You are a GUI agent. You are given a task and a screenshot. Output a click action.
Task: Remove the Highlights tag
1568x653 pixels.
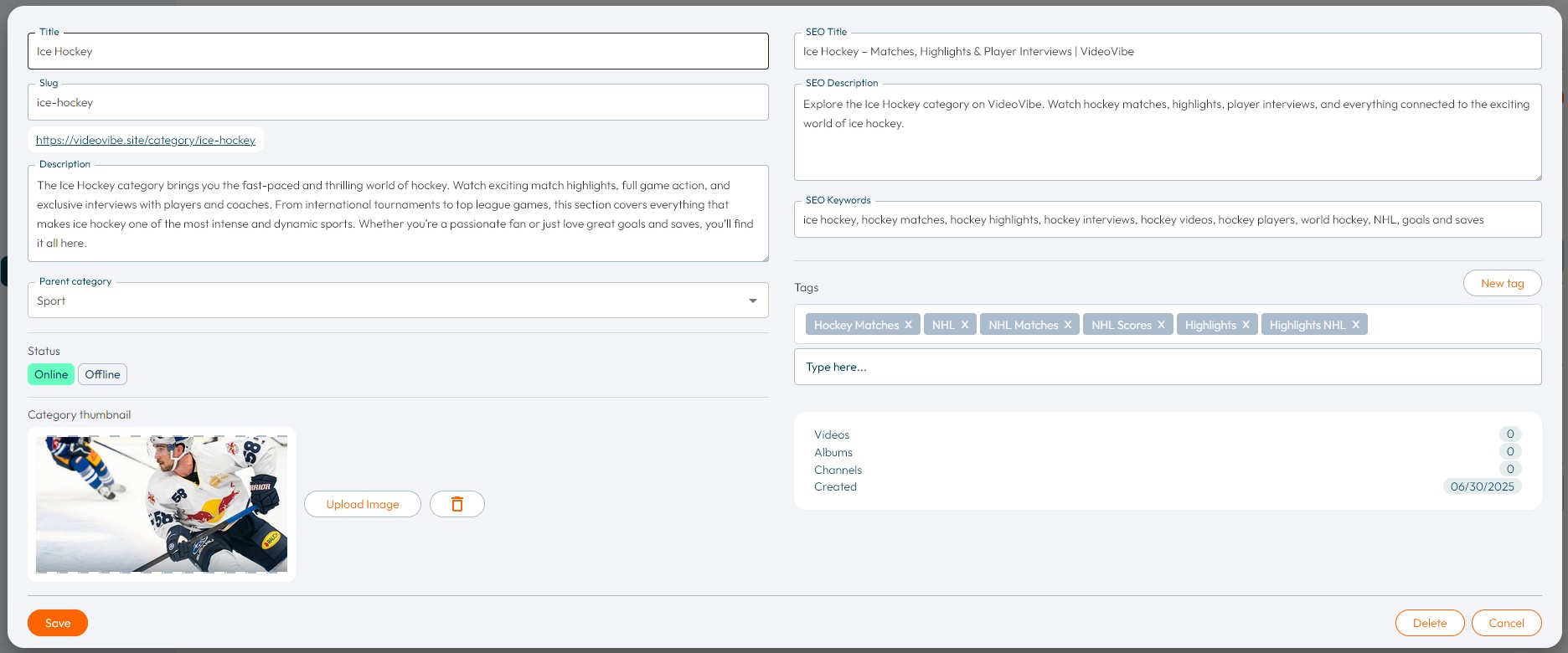pos(1246,325)
